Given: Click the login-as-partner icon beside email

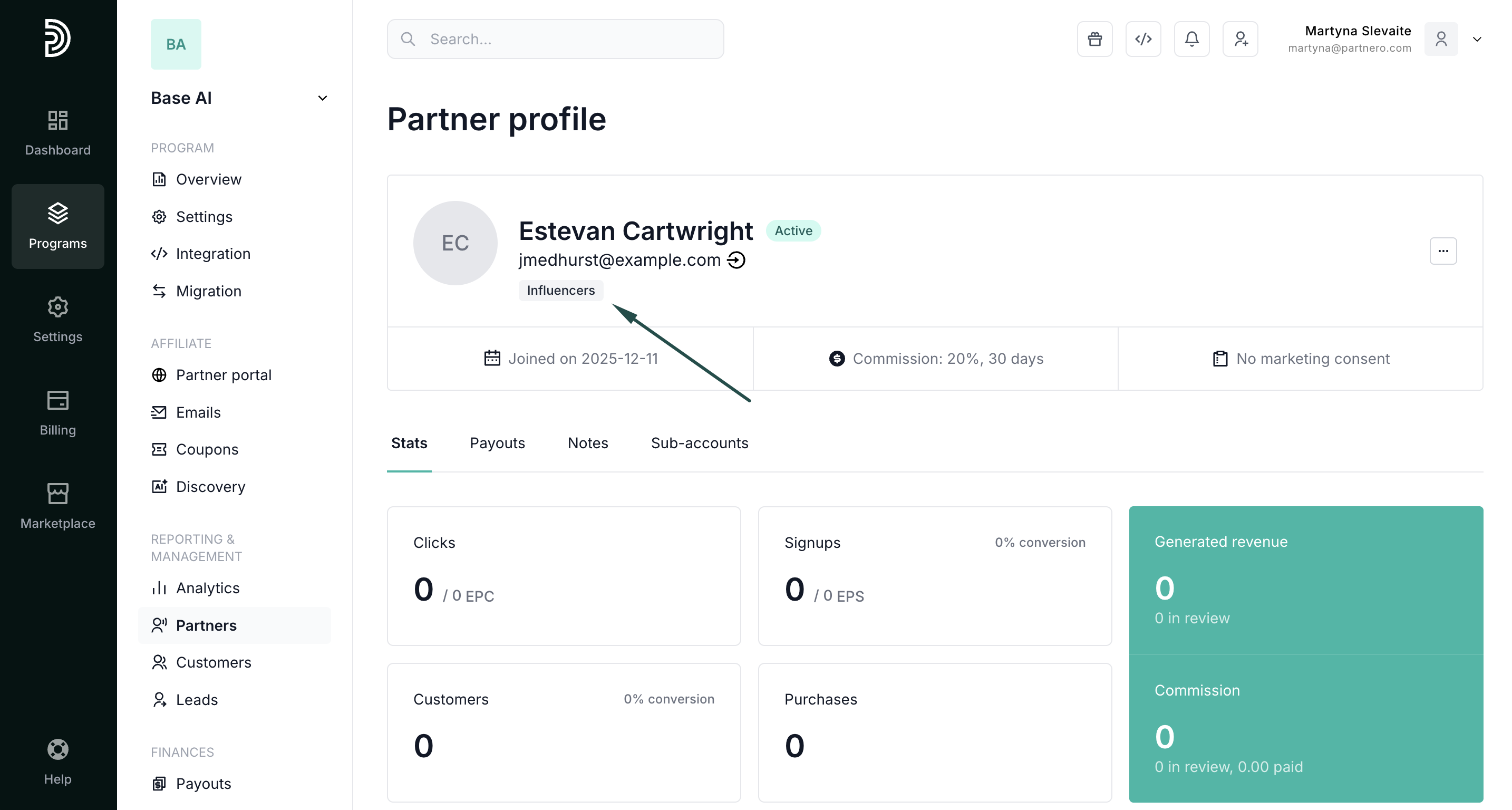Looking at the screenshot, I should point(736,260).
